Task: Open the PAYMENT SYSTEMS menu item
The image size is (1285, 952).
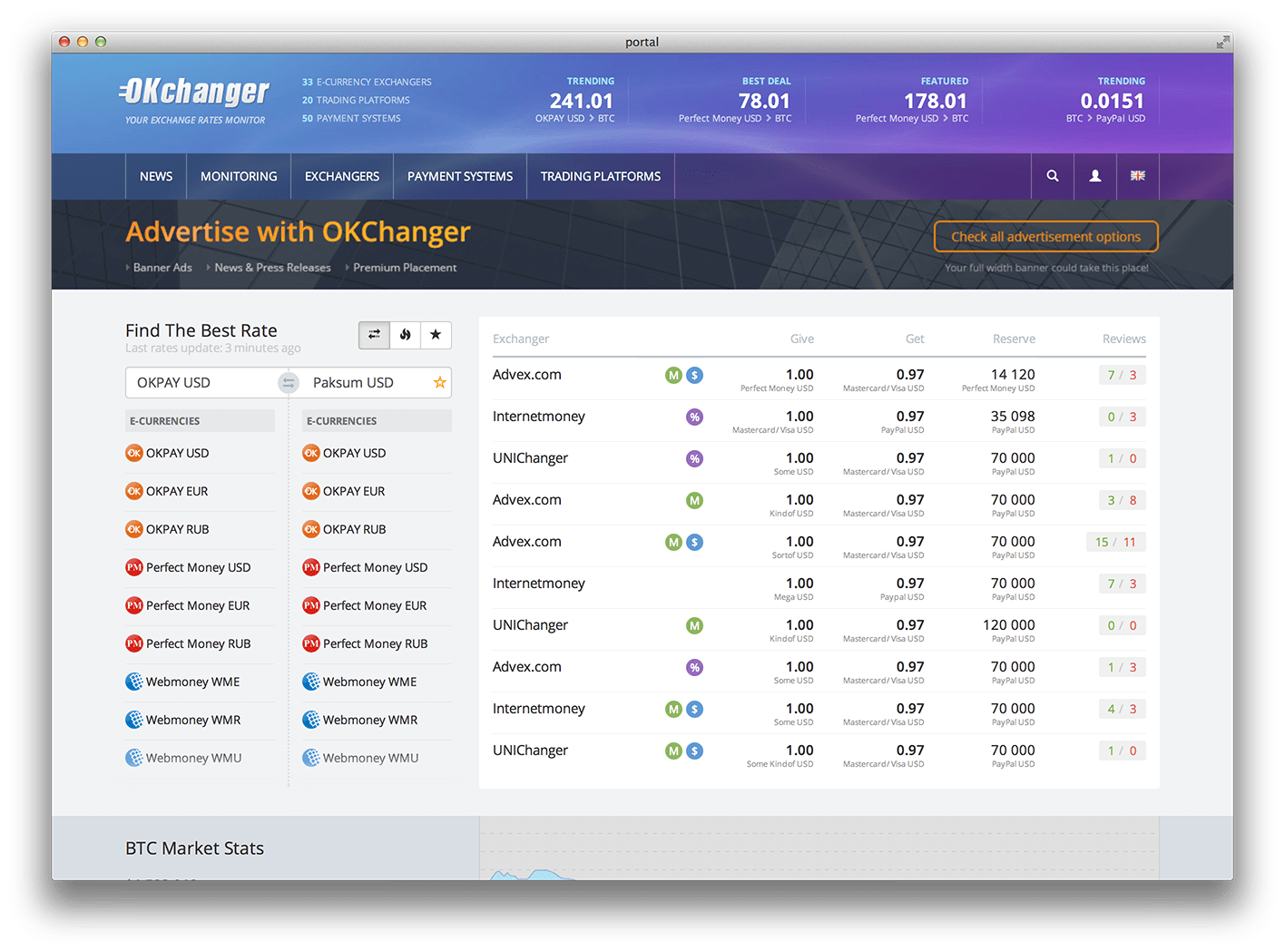Action: click(460, 176)
